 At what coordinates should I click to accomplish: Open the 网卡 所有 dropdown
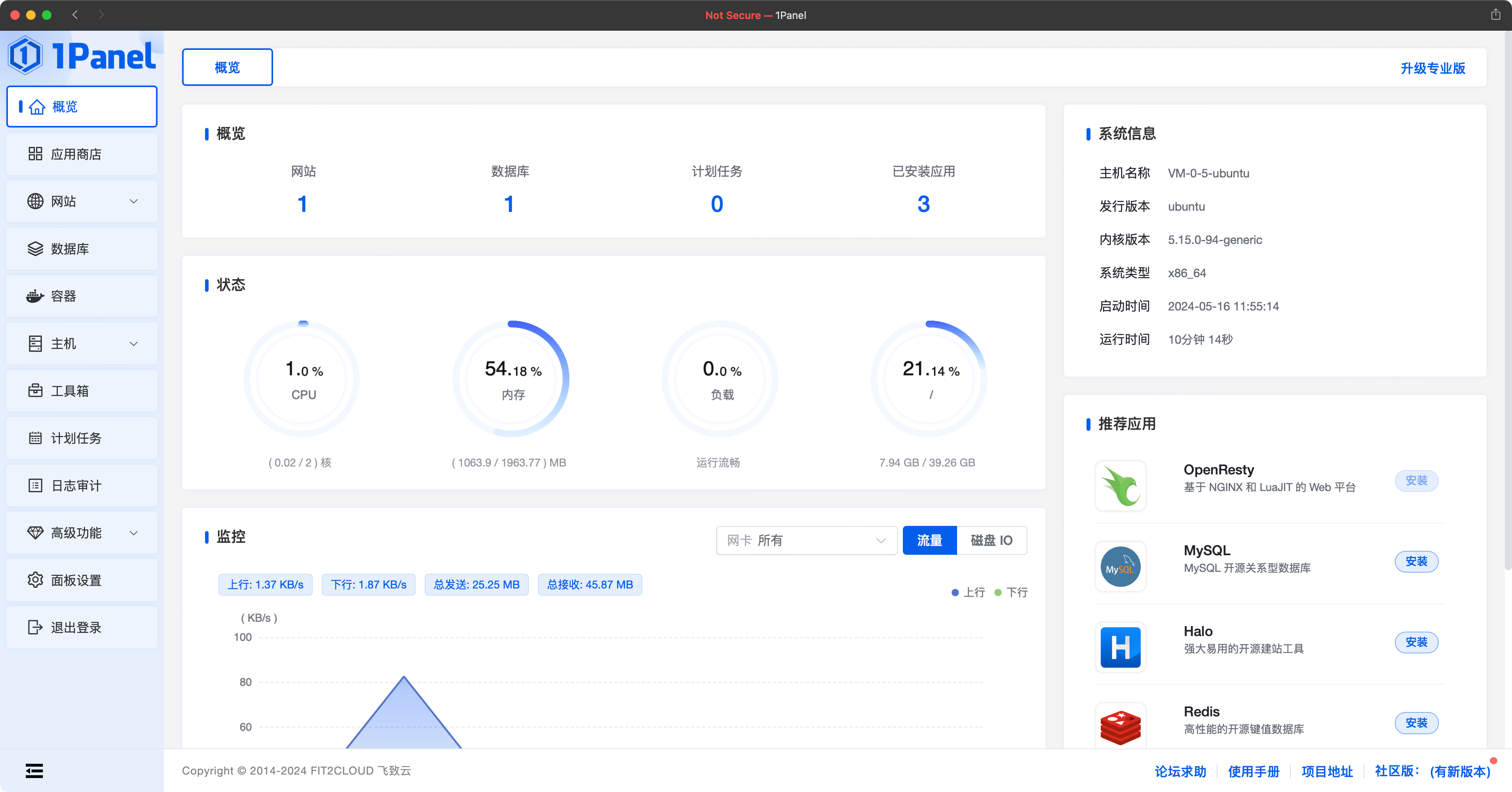coord(806,540)
